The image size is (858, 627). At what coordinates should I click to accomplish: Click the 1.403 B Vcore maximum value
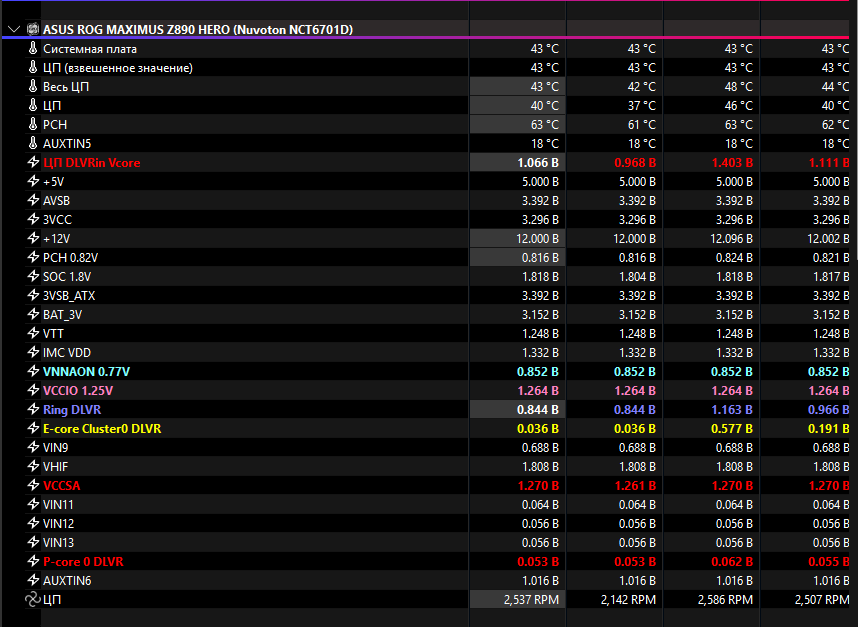732,162
